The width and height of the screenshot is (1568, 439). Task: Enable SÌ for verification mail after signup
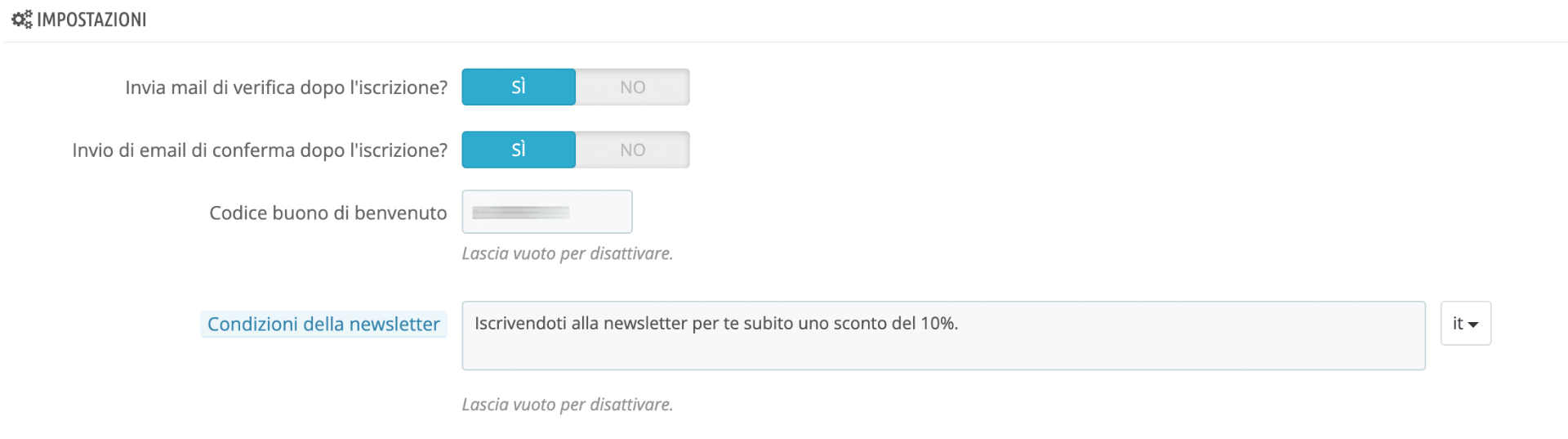519,87
